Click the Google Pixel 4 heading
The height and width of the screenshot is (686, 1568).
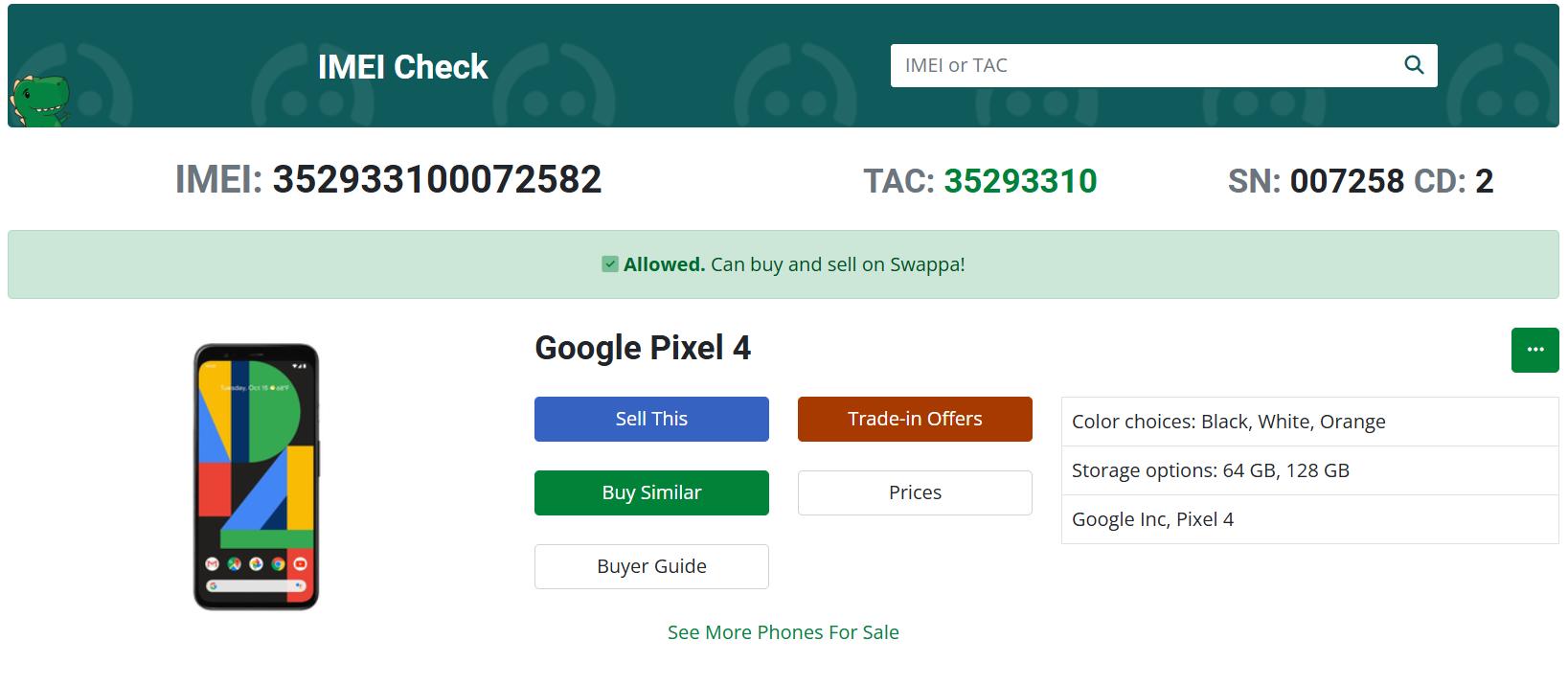click(x=643, y=348)
